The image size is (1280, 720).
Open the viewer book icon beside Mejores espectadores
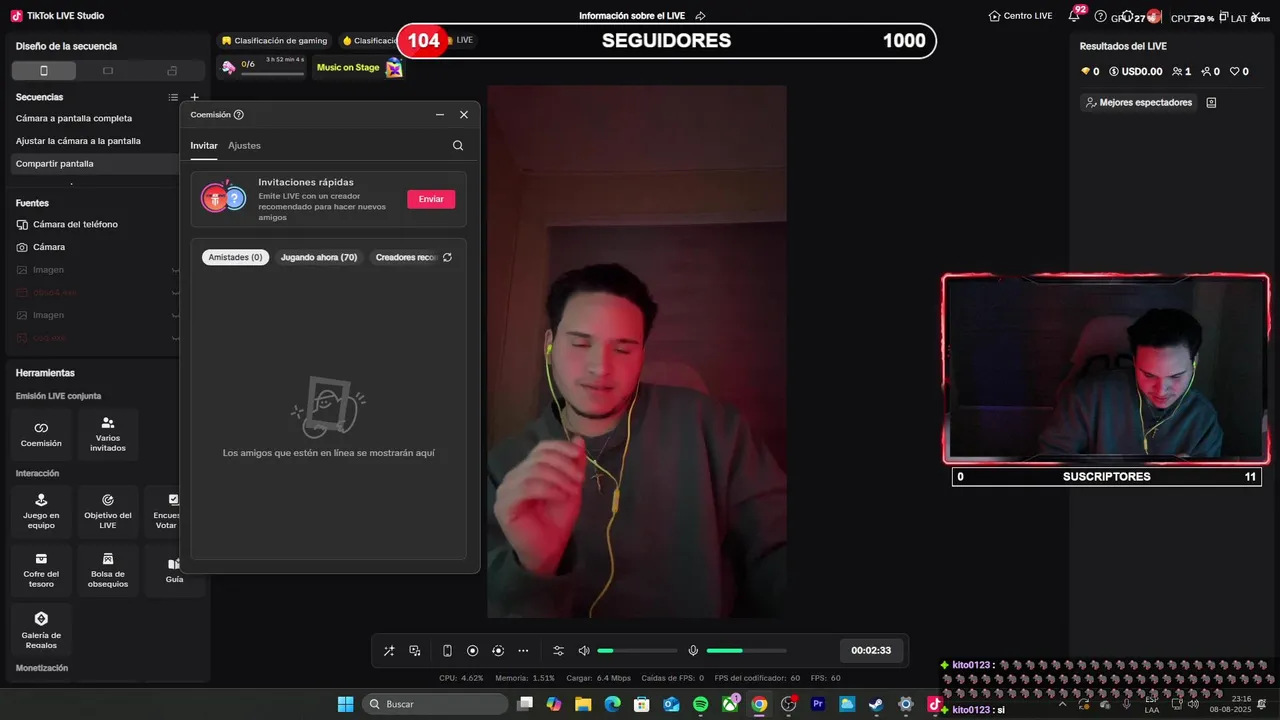pos(1211,102)
